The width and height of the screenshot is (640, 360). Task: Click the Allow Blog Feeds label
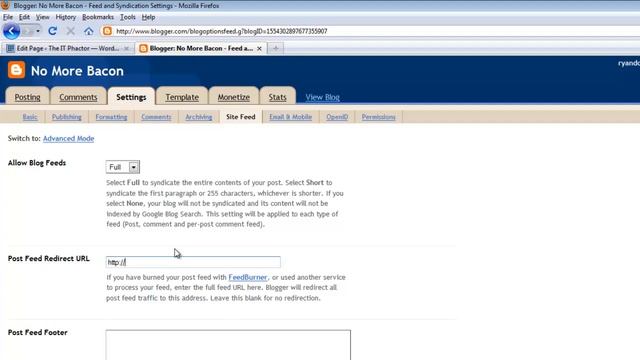coord(37,163)
